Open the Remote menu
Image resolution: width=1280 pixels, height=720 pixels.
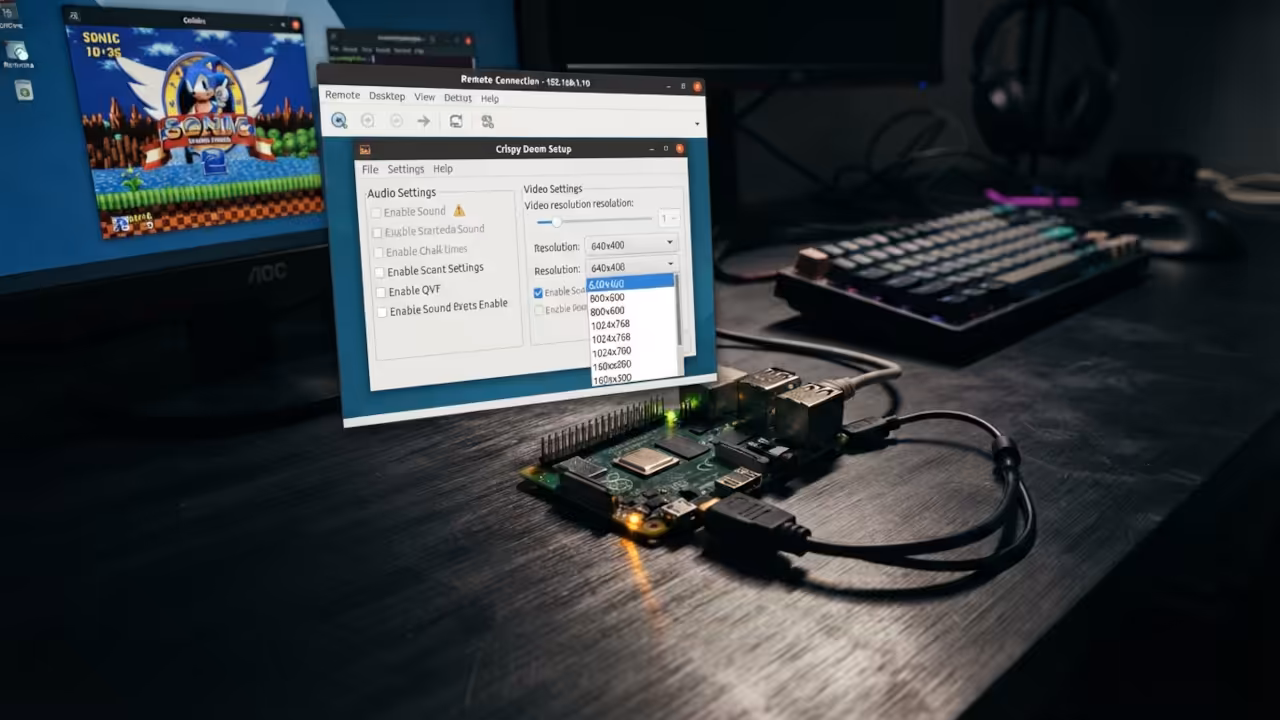pos(342,95)
